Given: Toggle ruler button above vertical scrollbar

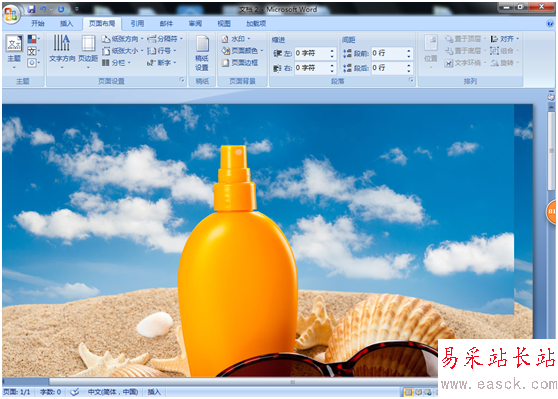Looking at the screenshot, I should [x=551, y=96].
